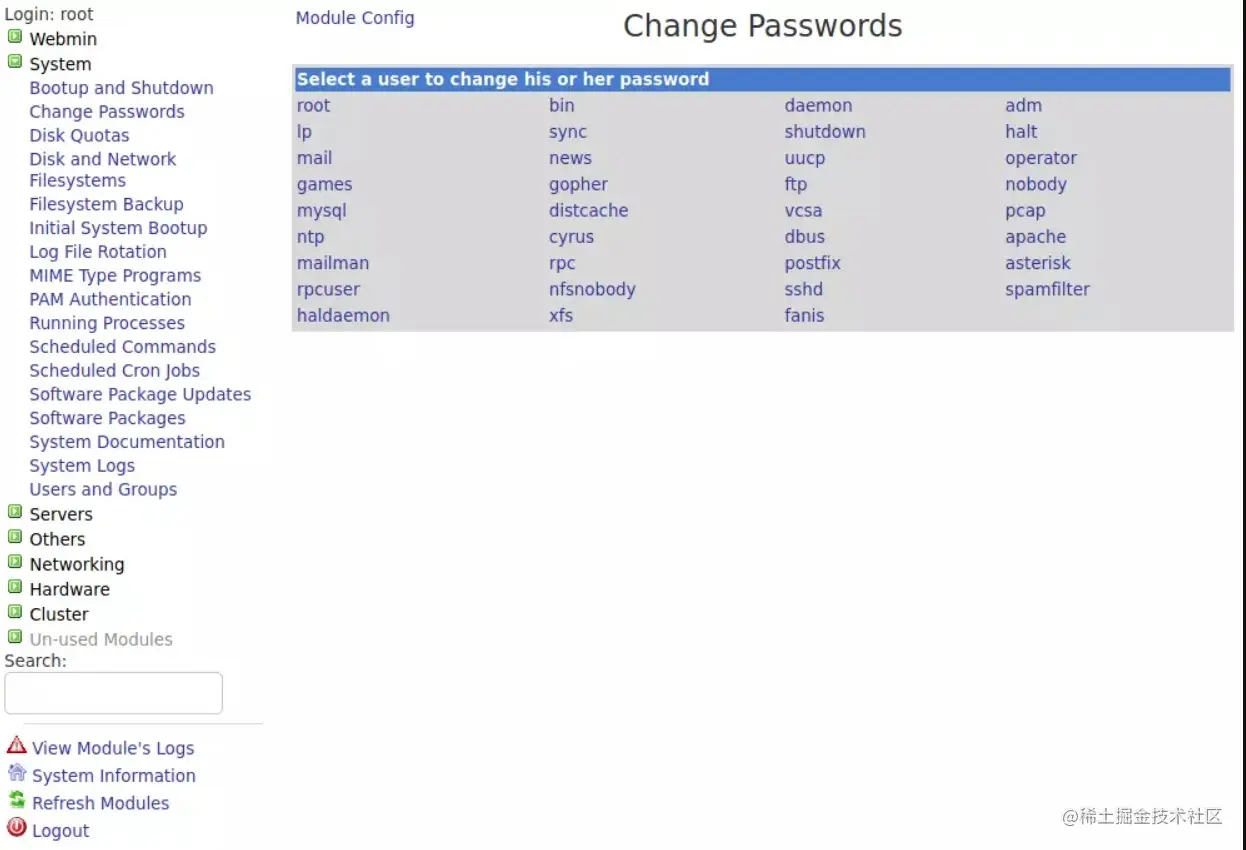Open Disk and Network Filesystems module
Image resolution: width=1246 pixels, height=850 pixels.
tap(102, 170)
